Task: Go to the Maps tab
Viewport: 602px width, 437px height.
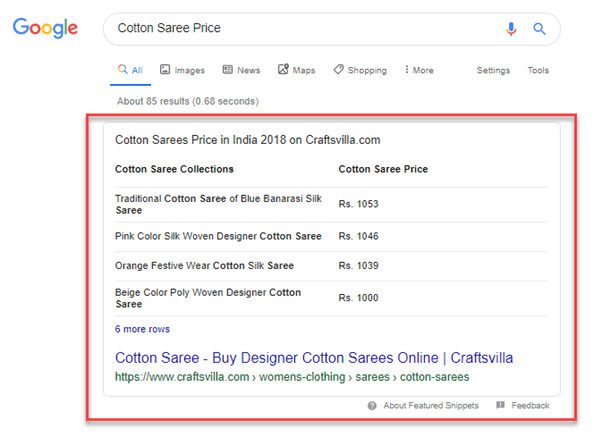Action: pos(296,70)
